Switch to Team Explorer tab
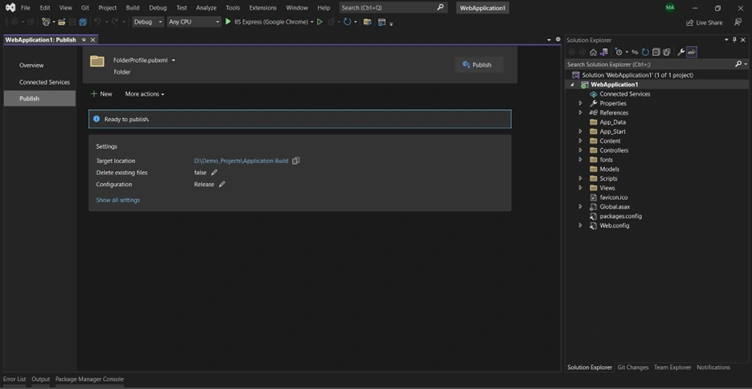Screen dimensions: 752x389 (x=672, y=367)
